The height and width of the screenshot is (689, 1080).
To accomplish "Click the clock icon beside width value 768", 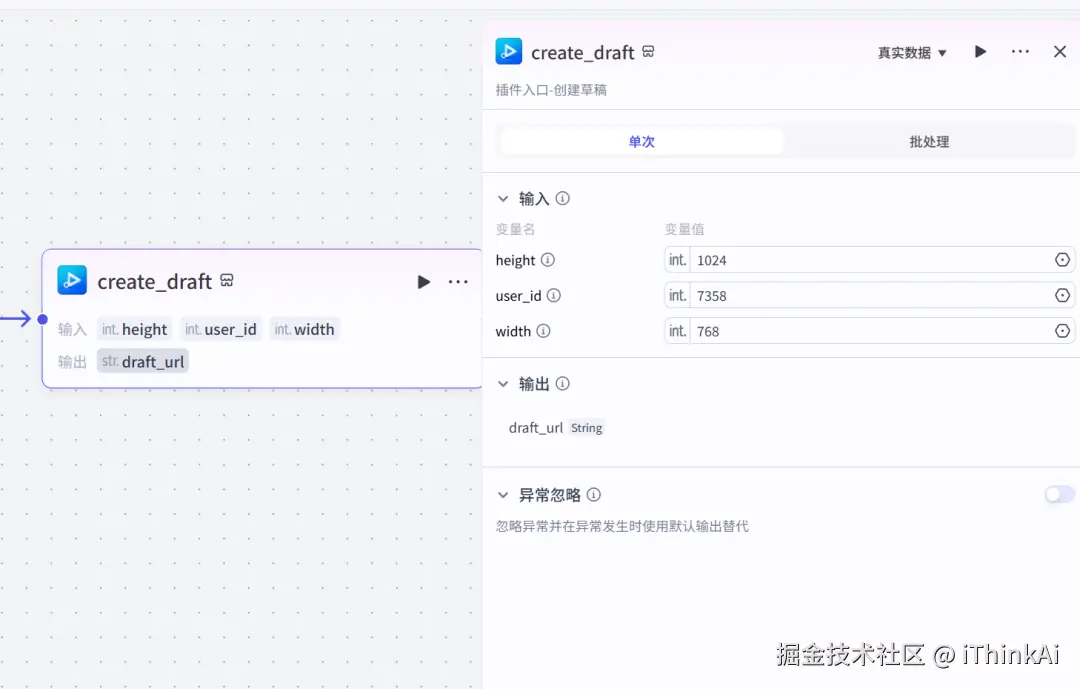I will 1062,330.
